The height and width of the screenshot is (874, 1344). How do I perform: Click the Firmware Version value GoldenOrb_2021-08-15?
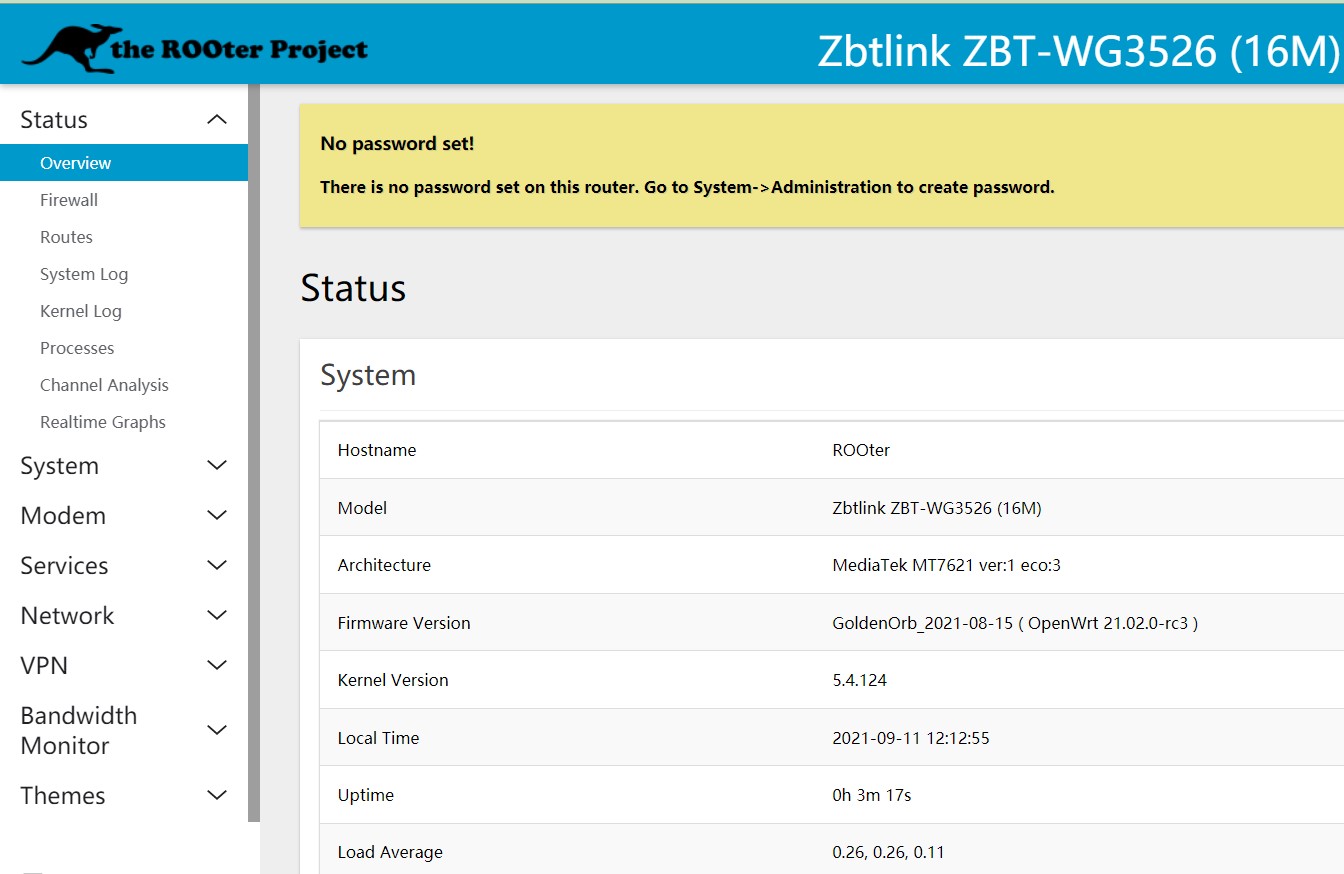pos(1015,623)
